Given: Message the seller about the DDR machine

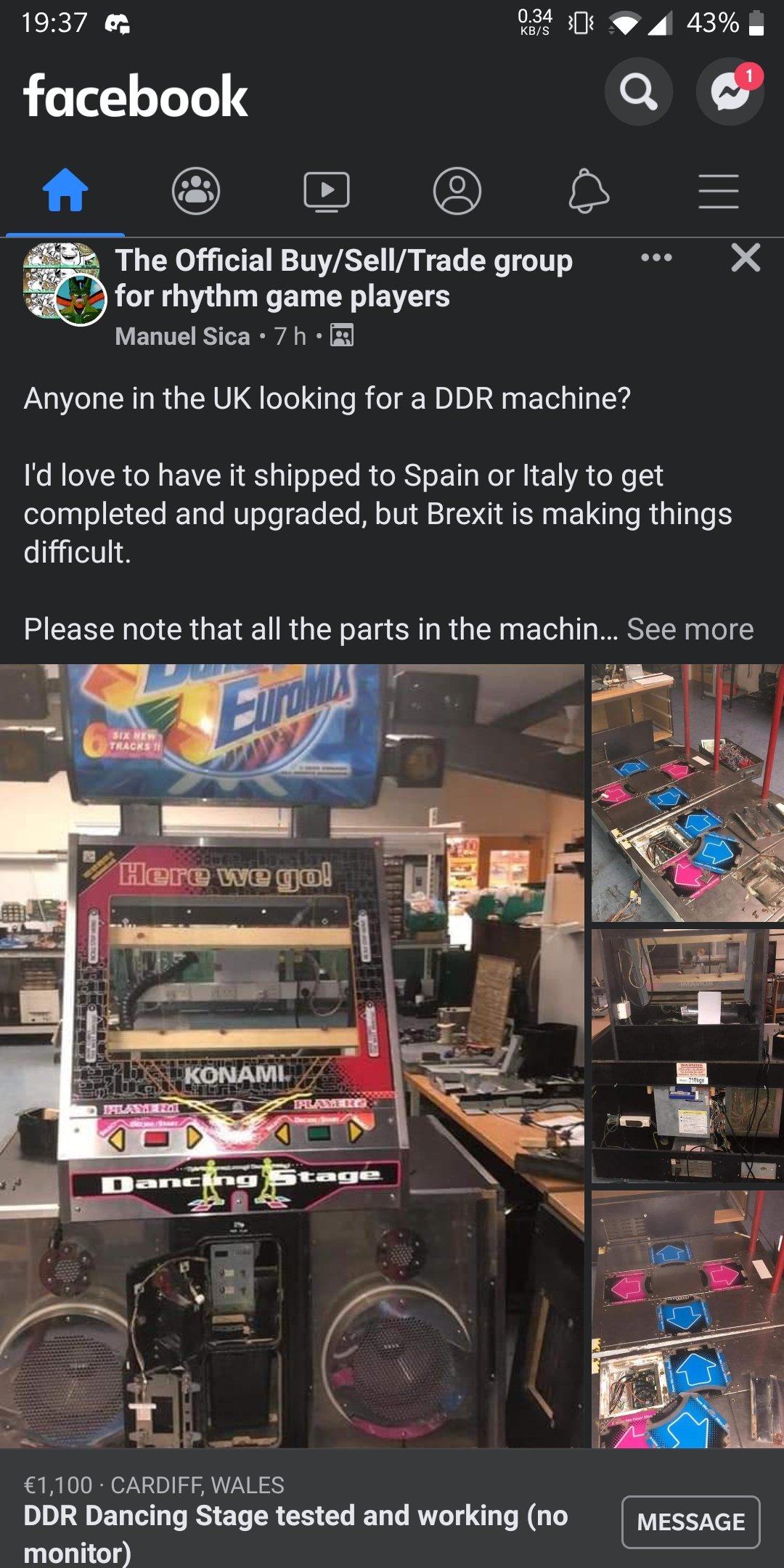Looking at the screenshot, I should (x=691, y=1522).
